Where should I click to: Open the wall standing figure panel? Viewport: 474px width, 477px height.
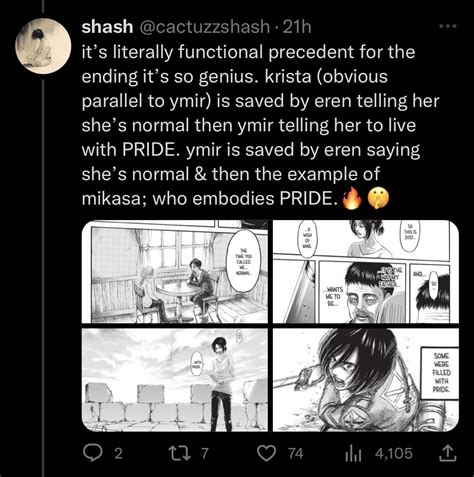[175, 380]
